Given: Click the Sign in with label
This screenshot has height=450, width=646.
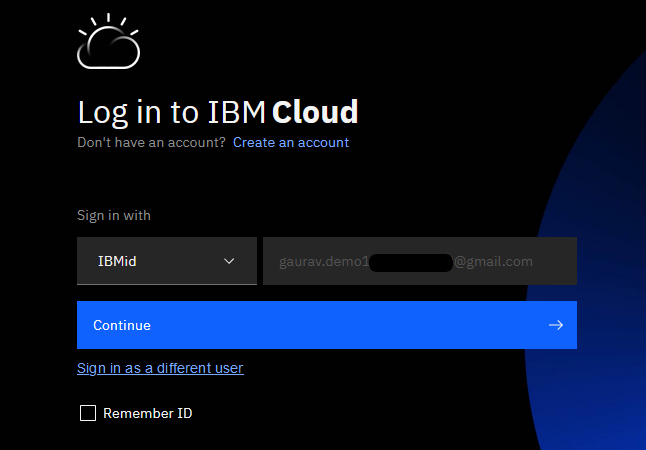Looking at the screenshot, I should (114, 216).
